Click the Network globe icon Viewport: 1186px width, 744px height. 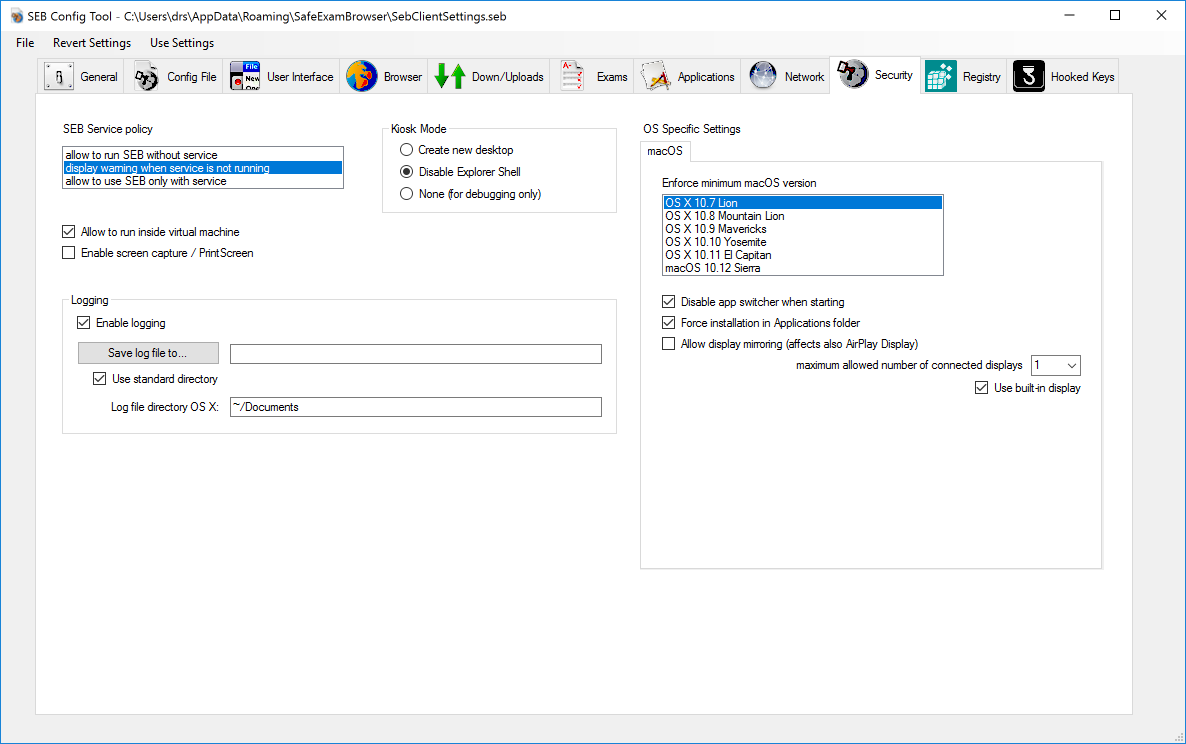pos(762,76)
